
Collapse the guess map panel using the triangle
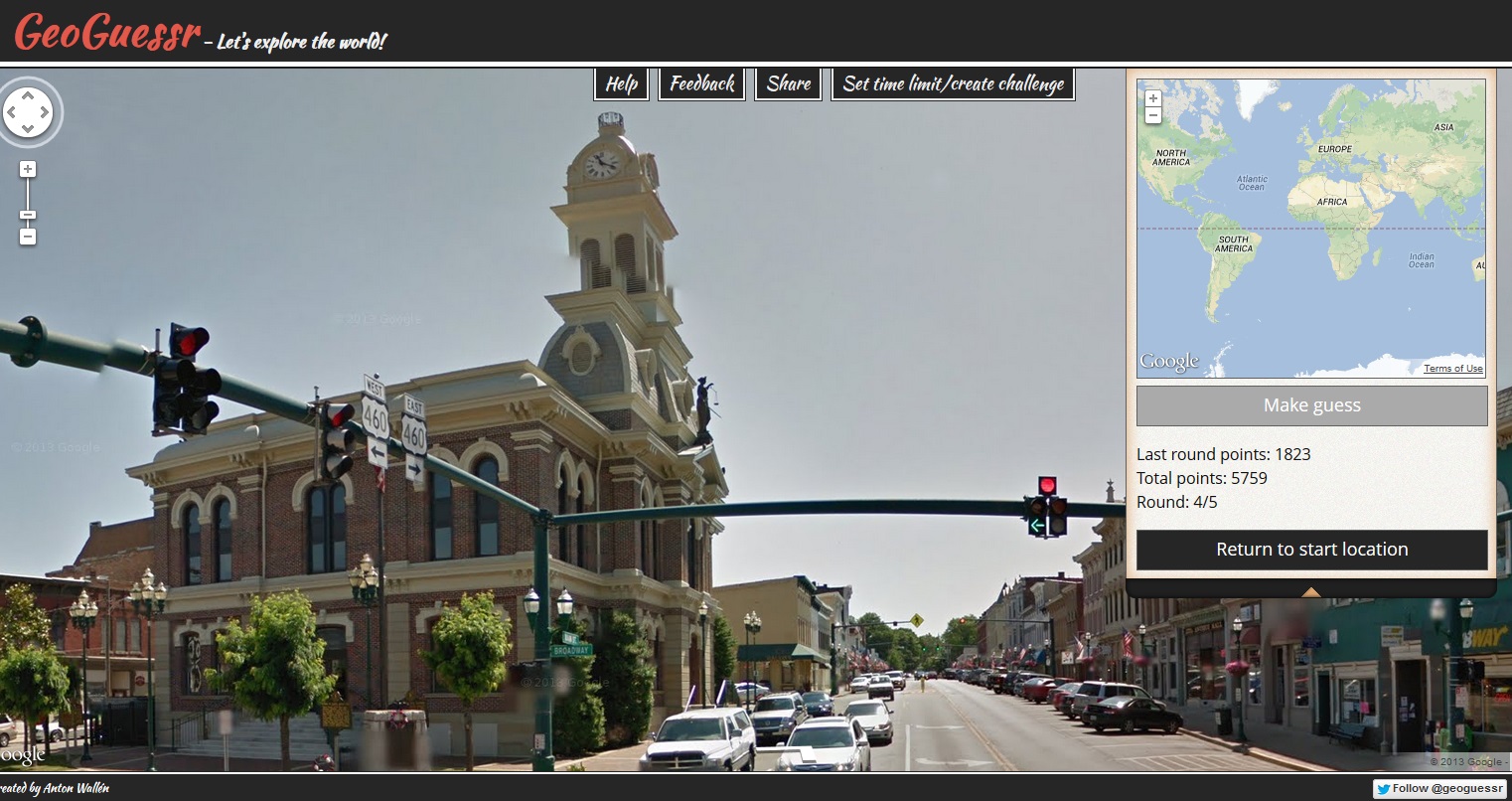click(1310, 592)
